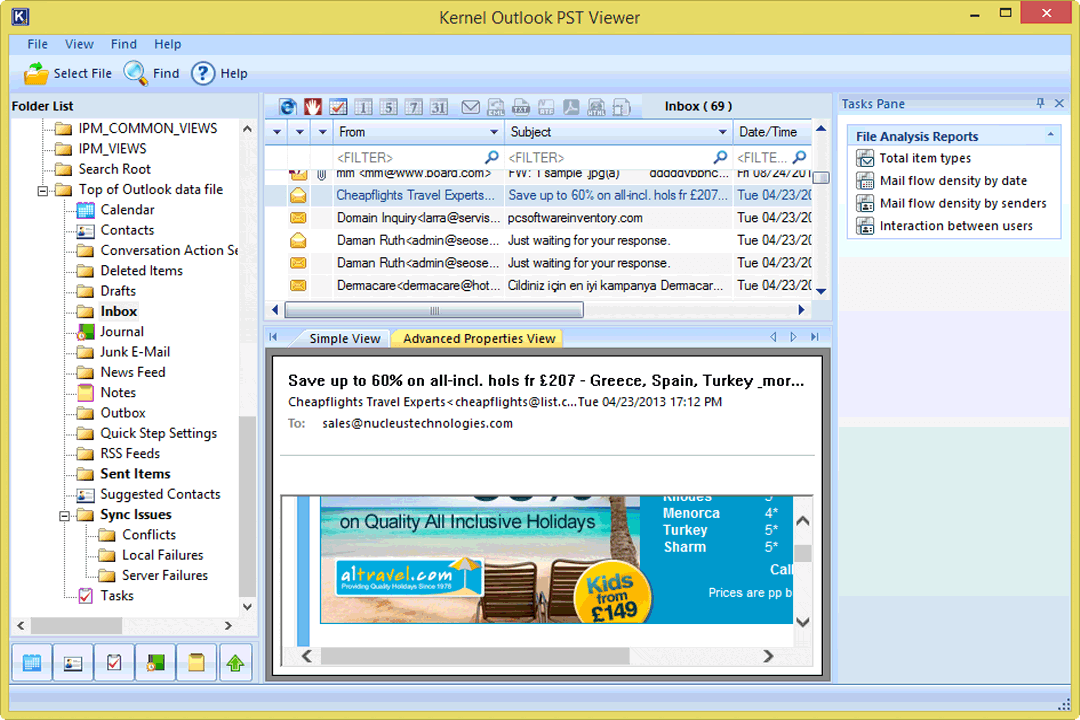Screen dimensions: 1080x720
Task: Save message as PDF icon
Action: pyautogui.click(x=571, y=107)
